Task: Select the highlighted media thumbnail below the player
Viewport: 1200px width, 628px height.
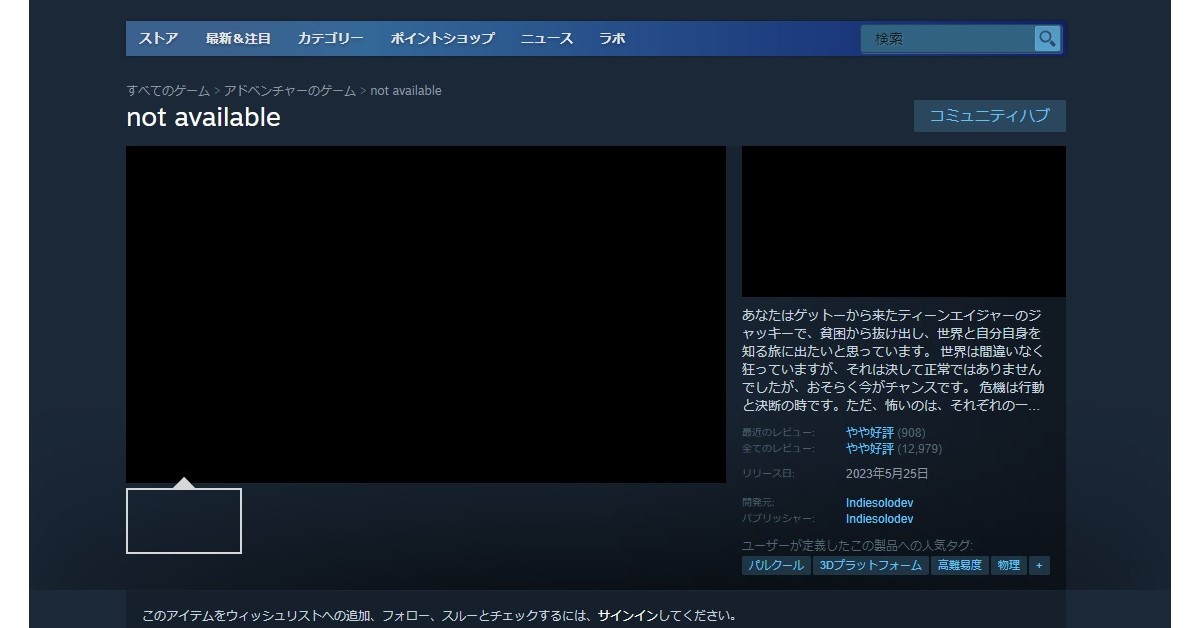Action: (184, 521)
